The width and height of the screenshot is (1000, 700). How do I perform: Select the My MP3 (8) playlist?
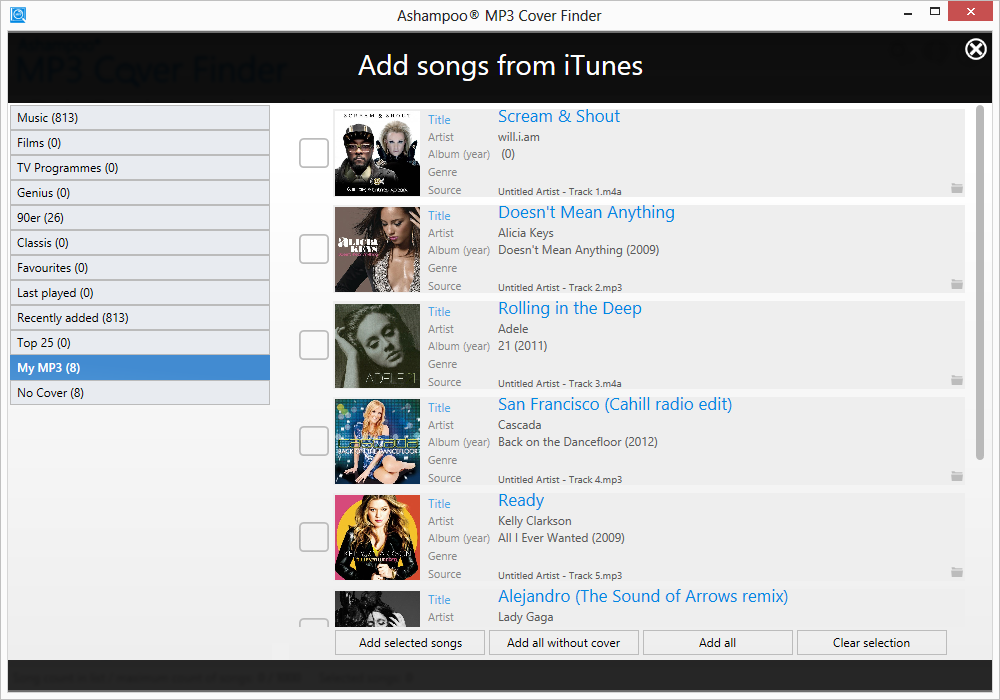tap(140, 368)
